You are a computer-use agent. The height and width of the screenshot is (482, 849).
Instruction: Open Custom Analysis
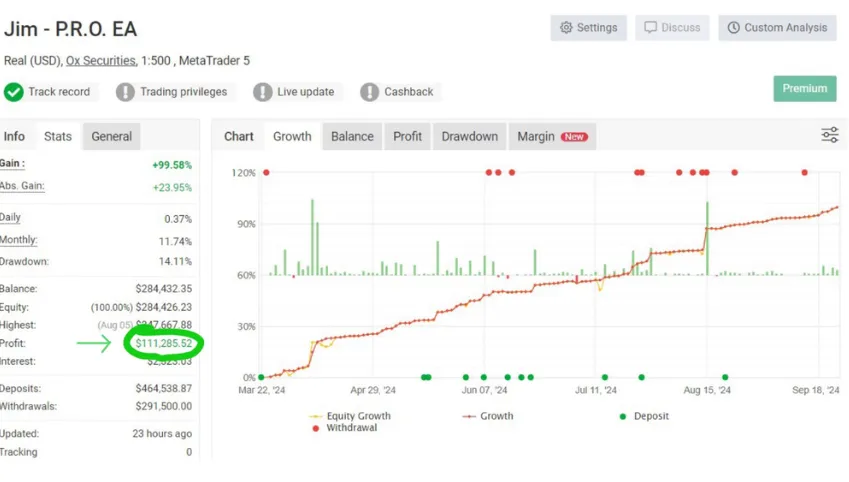777,28
